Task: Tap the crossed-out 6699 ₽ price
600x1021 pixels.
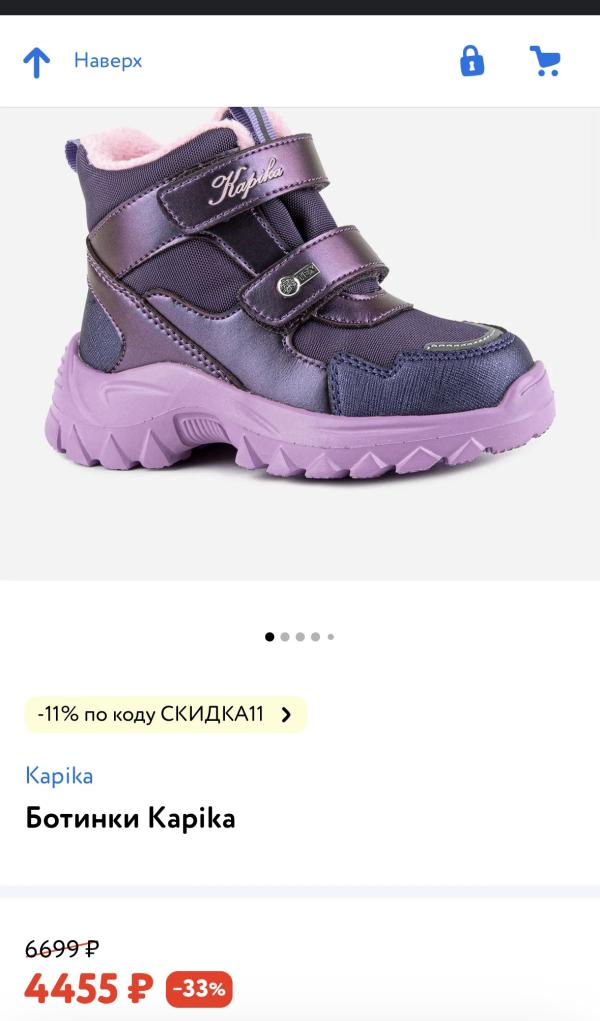Action: (x=62, y=949)
